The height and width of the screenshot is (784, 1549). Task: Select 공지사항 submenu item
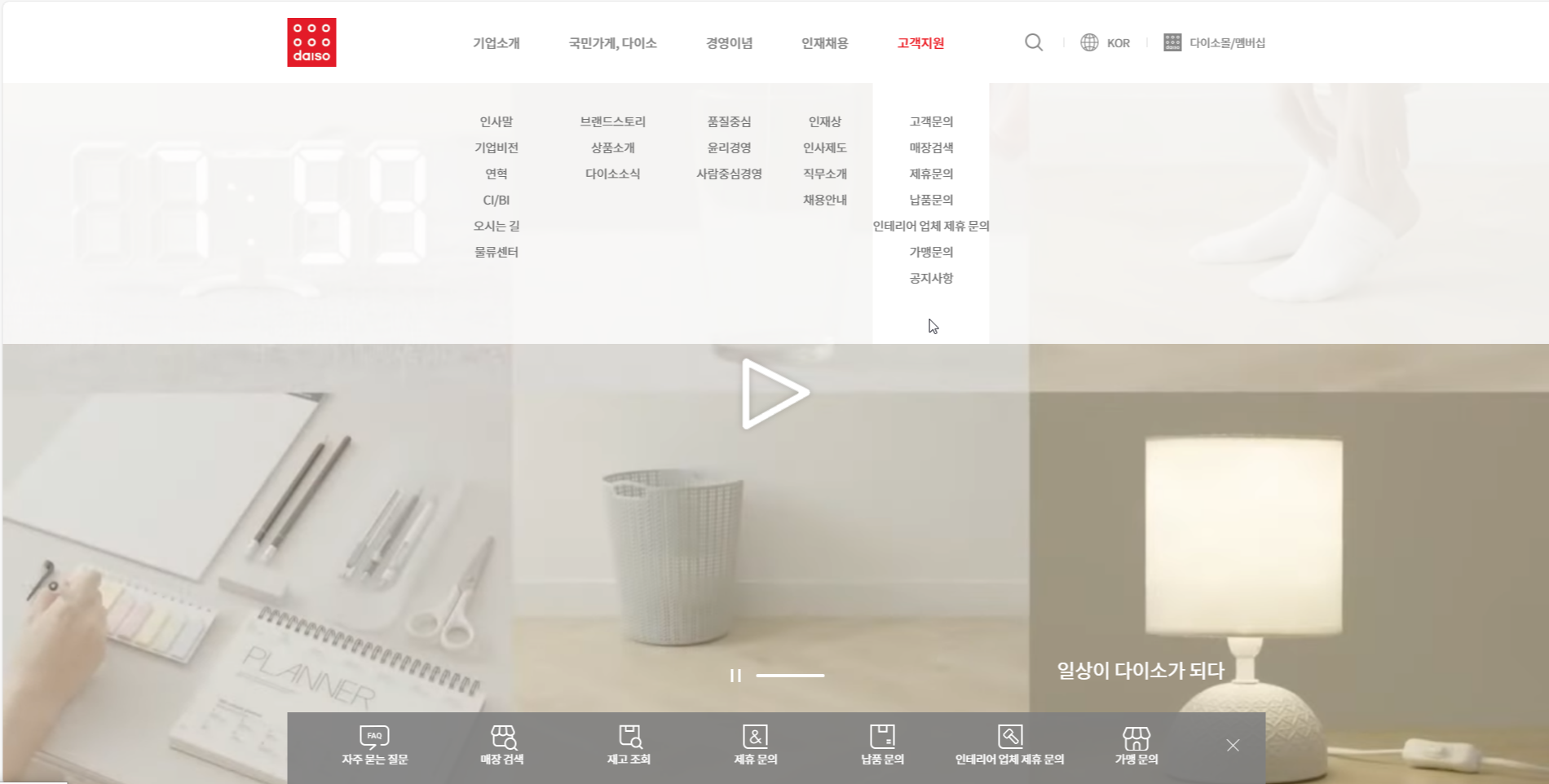pos(931,278)
